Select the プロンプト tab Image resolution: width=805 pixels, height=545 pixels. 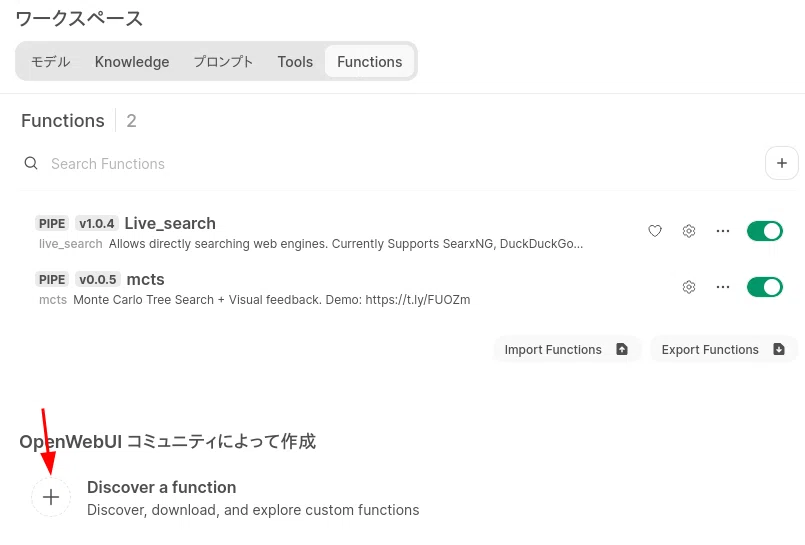click(223, 62)
